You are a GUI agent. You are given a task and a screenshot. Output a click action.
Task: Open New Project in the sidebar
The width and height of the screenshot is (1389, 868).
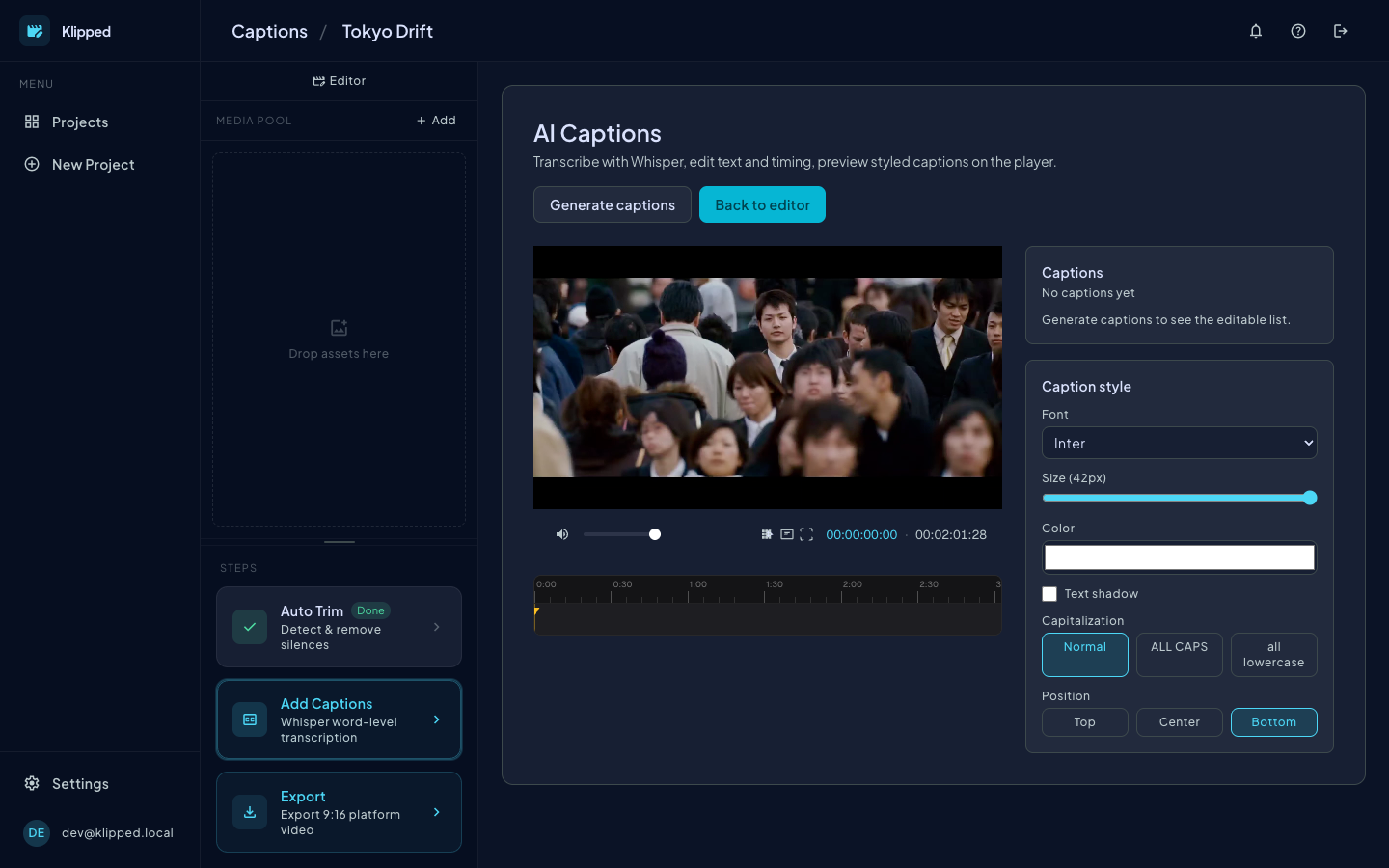pyautogui.click(x=99, y=165)
